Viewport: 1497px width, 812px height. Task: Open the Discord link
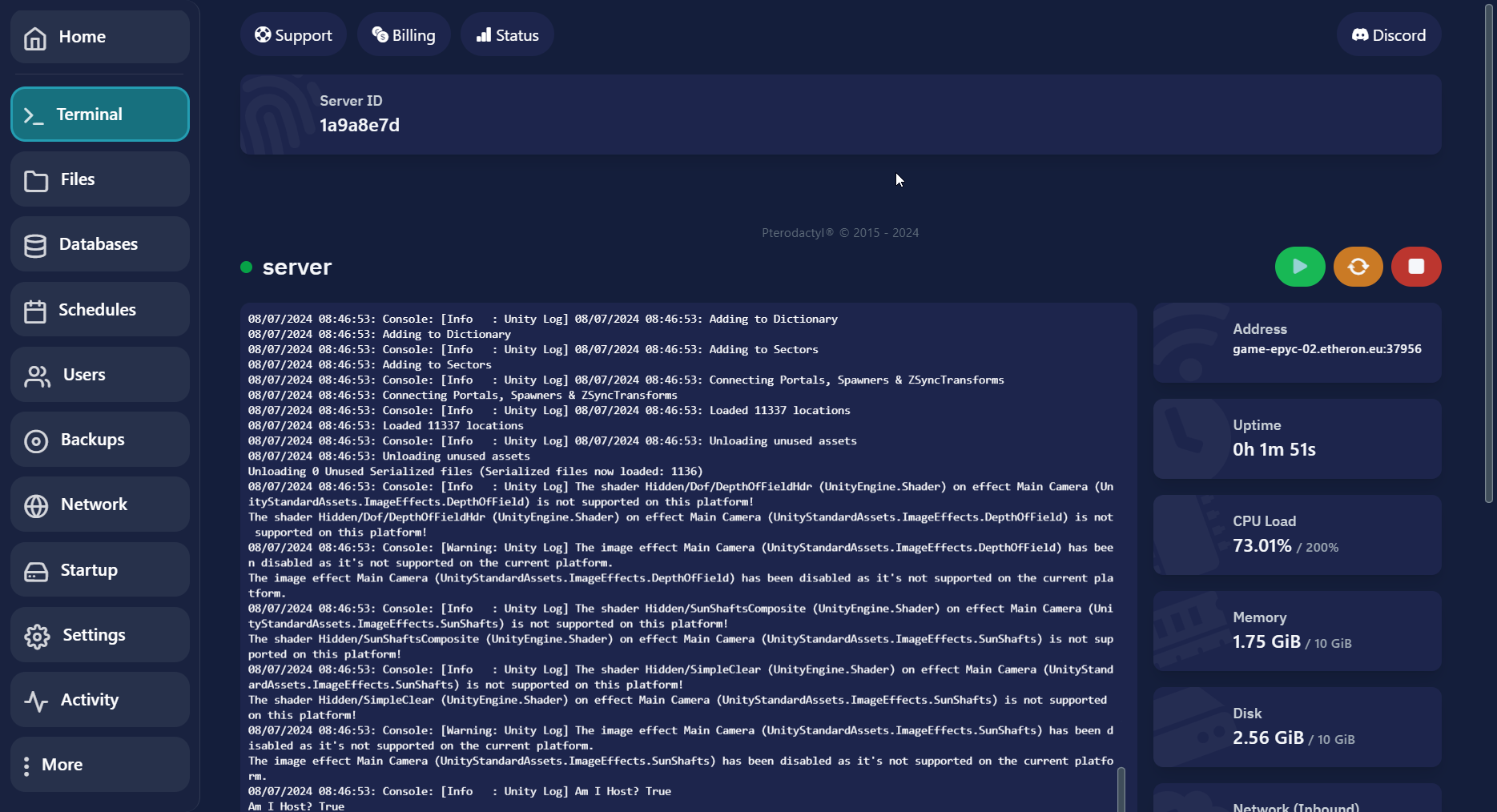(1389, 35)
